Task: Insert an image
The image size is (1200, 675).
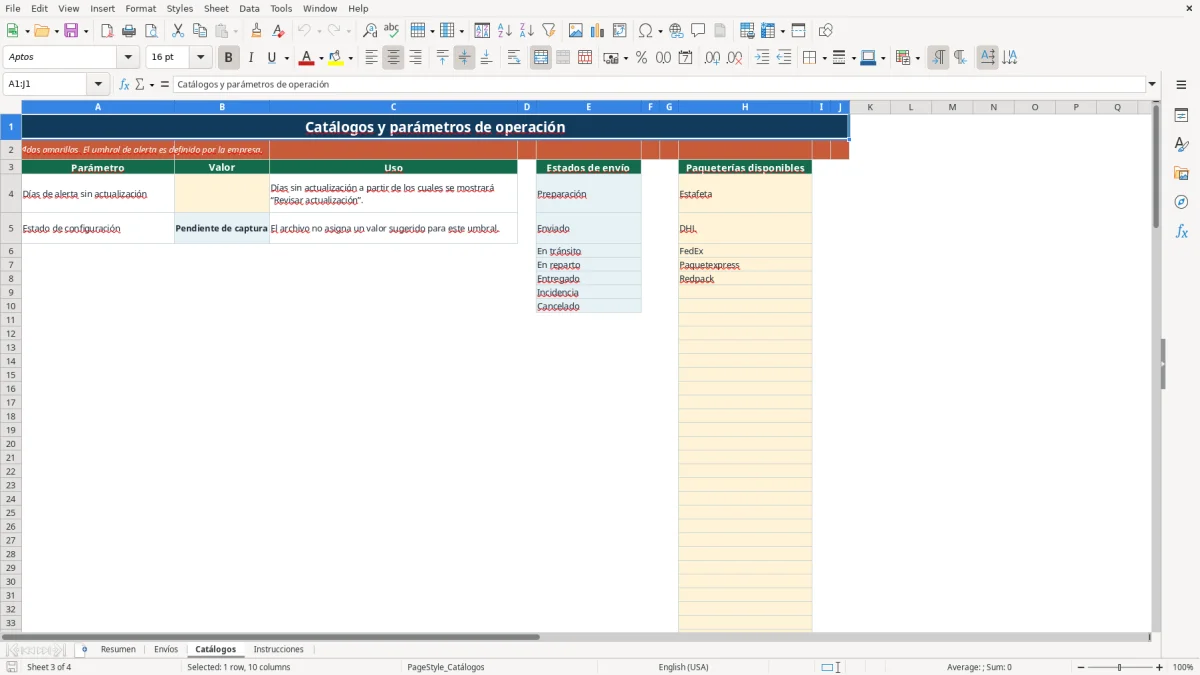Action: coord(576,31)
